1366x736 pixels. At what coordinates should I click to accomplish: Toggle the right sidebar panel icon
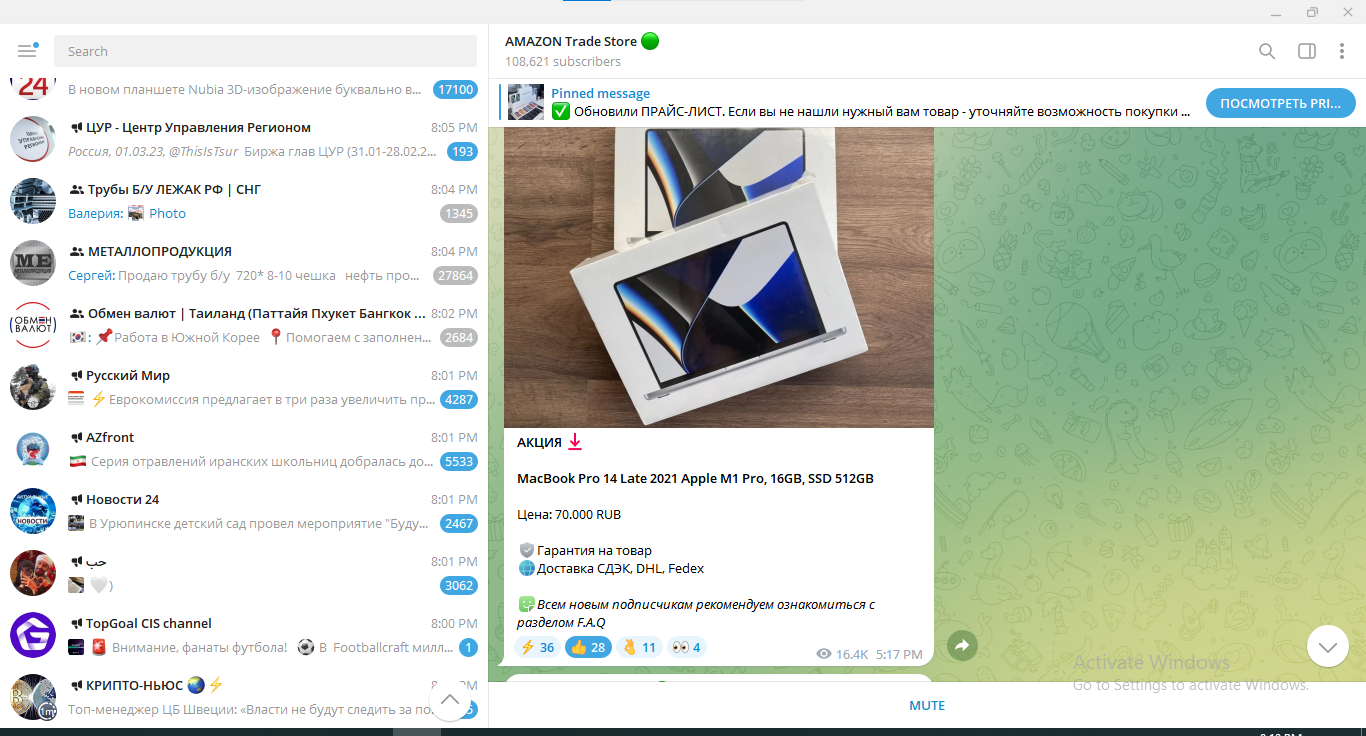[x=1306, y=51]
